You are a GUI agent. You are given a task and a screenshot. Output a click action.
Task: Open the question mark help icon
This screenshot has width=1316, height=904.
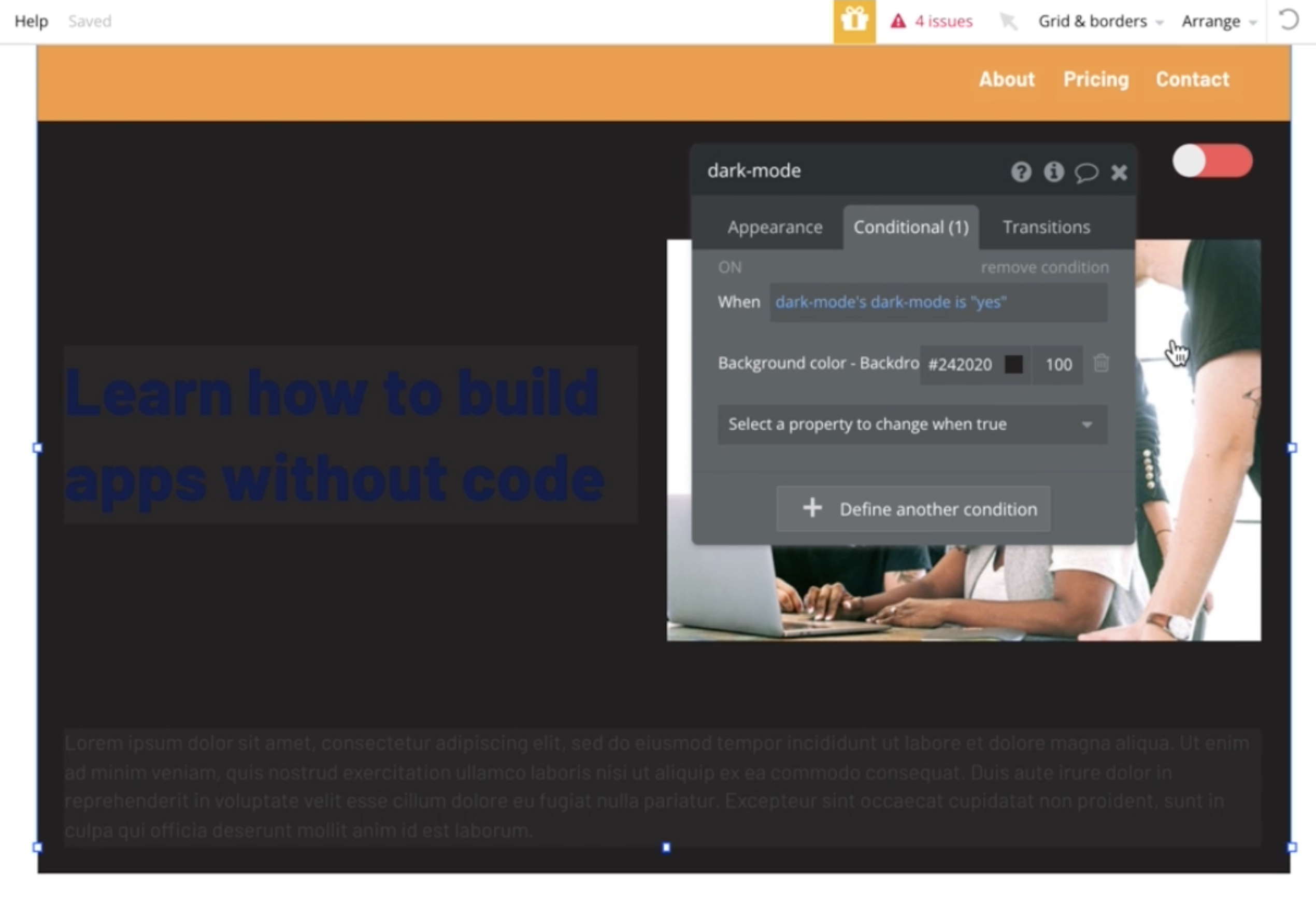click(x=1021, y=172)
